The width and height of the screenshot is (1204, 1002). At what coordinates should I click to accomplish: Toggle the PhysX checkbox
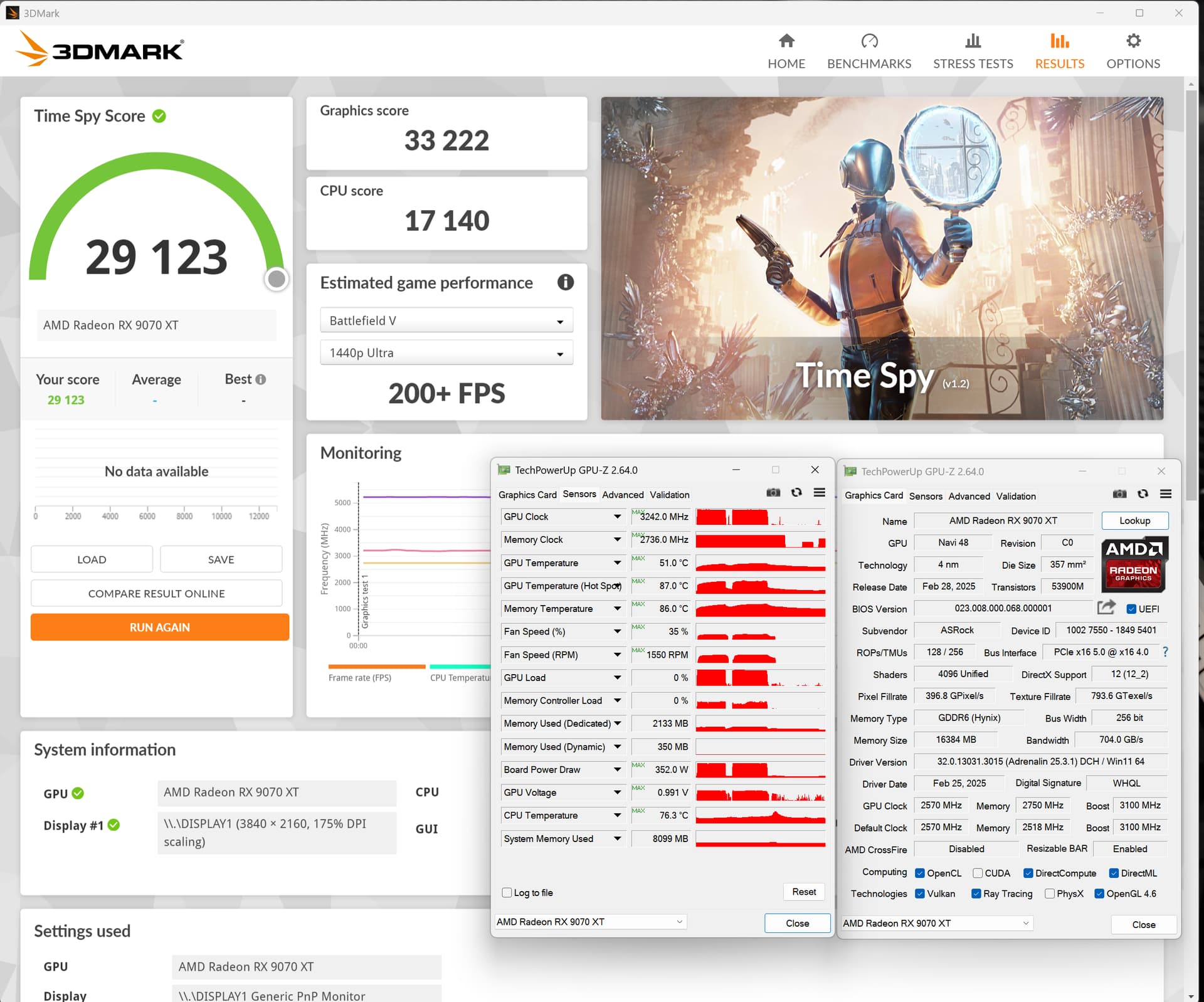[x=1050, y=894]
